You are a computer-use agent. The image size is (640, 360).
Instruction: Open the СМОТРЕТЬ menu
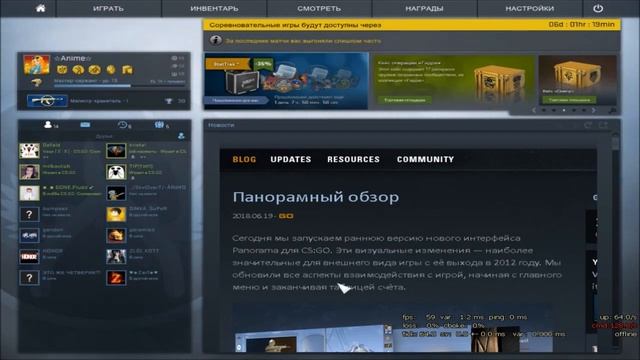(319, 9)
